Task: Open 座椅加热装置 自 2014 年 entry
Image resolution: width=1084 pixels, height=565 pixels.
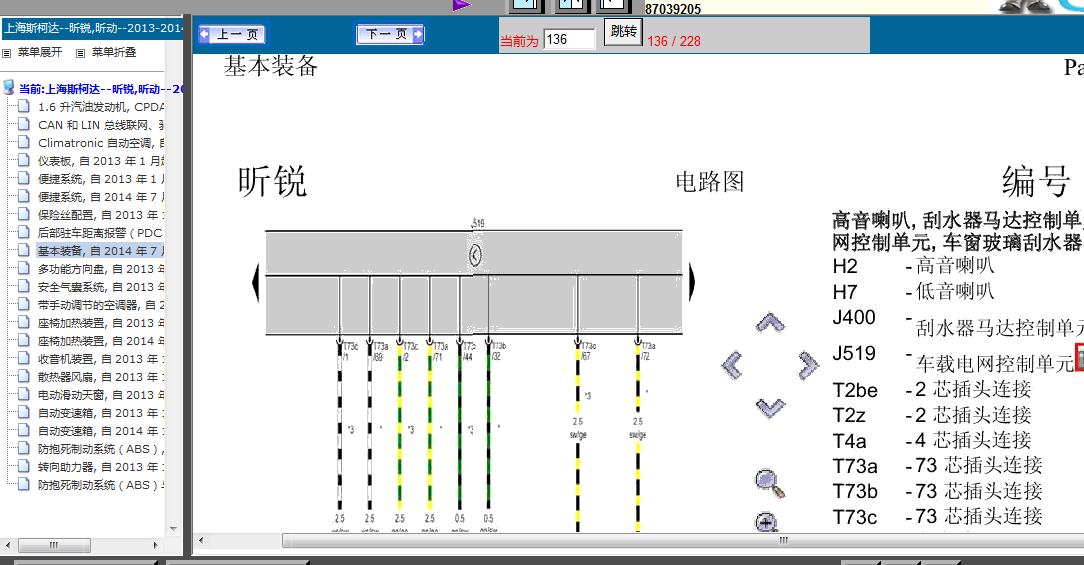Action: (101, 340)
